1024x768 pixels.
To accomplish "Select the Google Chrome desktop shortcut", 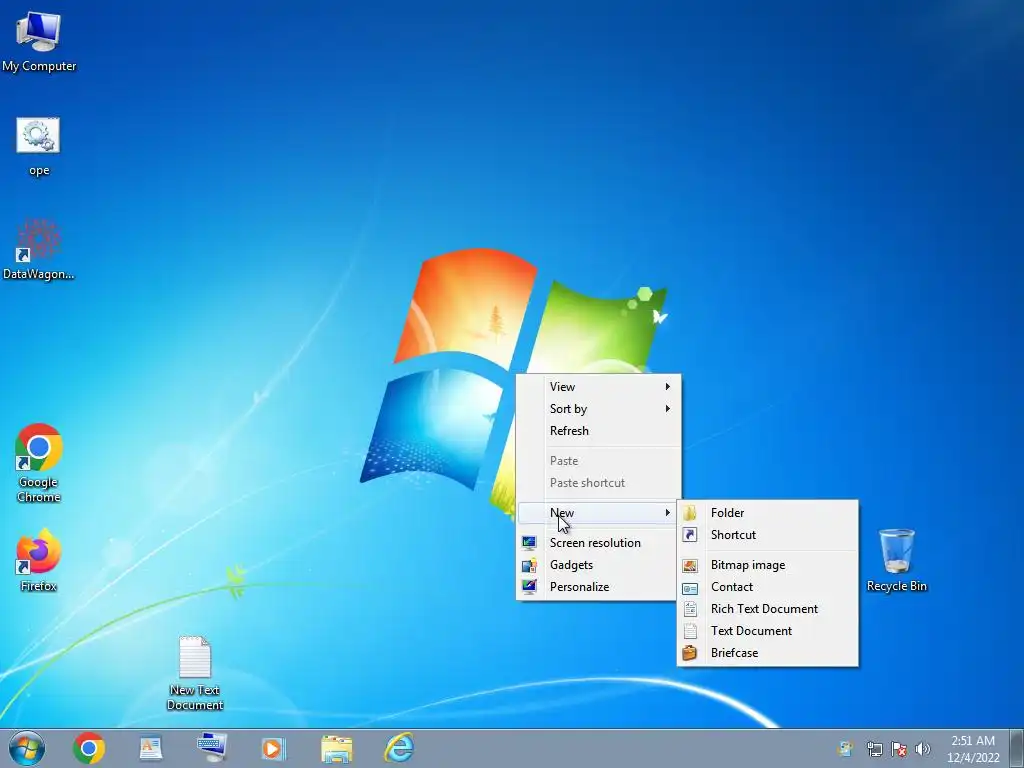I will (x=39, y=462).
